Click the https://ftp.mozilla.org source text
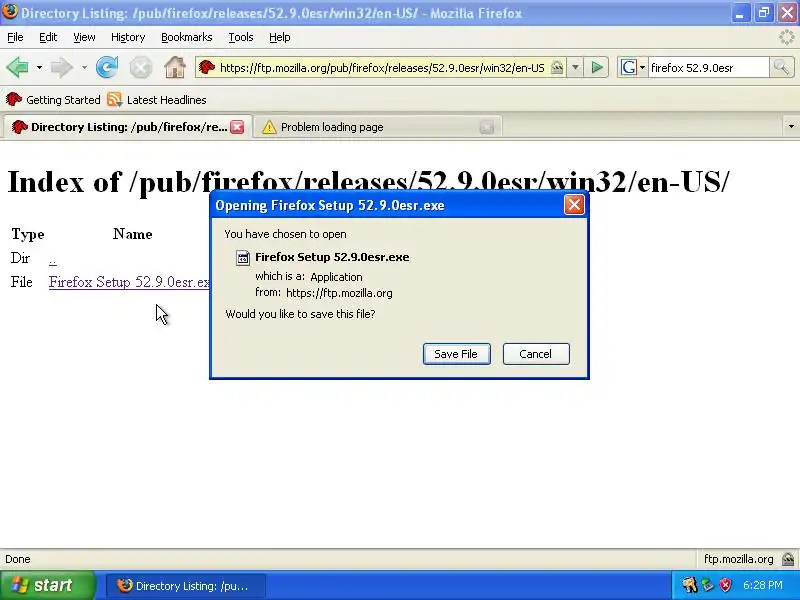800x600 pixels. [x=339, y=293]
